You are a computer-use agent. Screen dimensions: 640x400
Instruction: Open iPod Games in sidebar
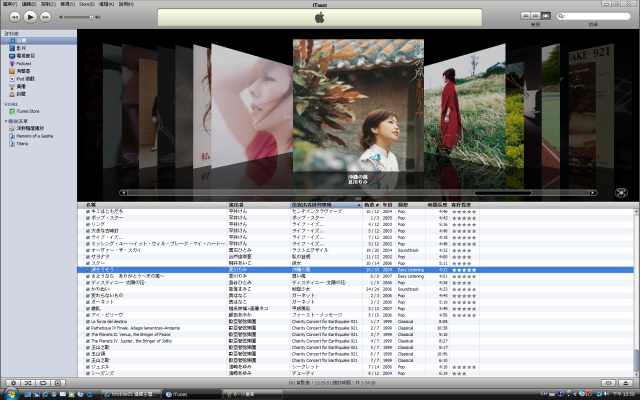tap(38, 79)
